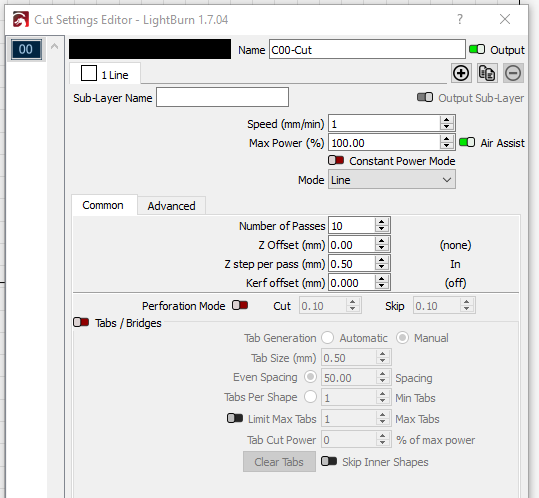The image size is (539, 498).
Task: Click the black layer color swatch
Action: (x=150, y=49)
